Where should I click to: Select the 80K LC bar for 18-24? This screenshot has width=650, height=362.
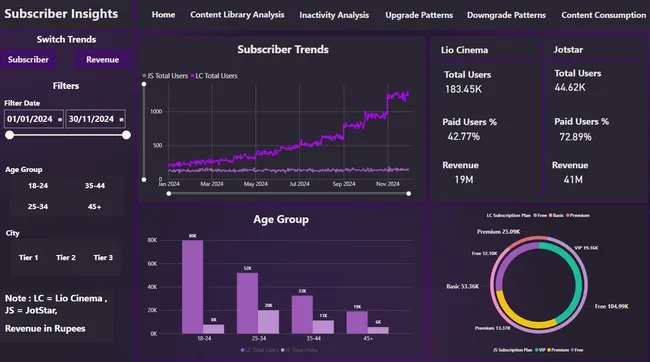point(192,287)
